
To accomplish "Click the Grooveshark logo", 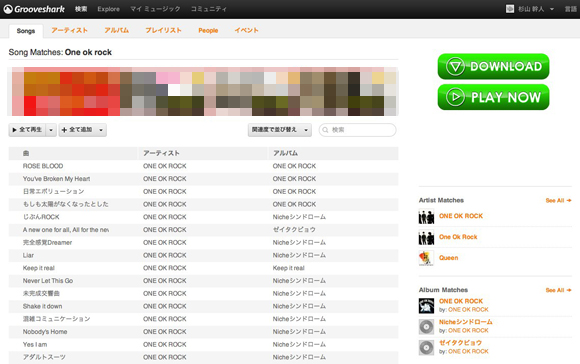I will click(x=34, y=9).
